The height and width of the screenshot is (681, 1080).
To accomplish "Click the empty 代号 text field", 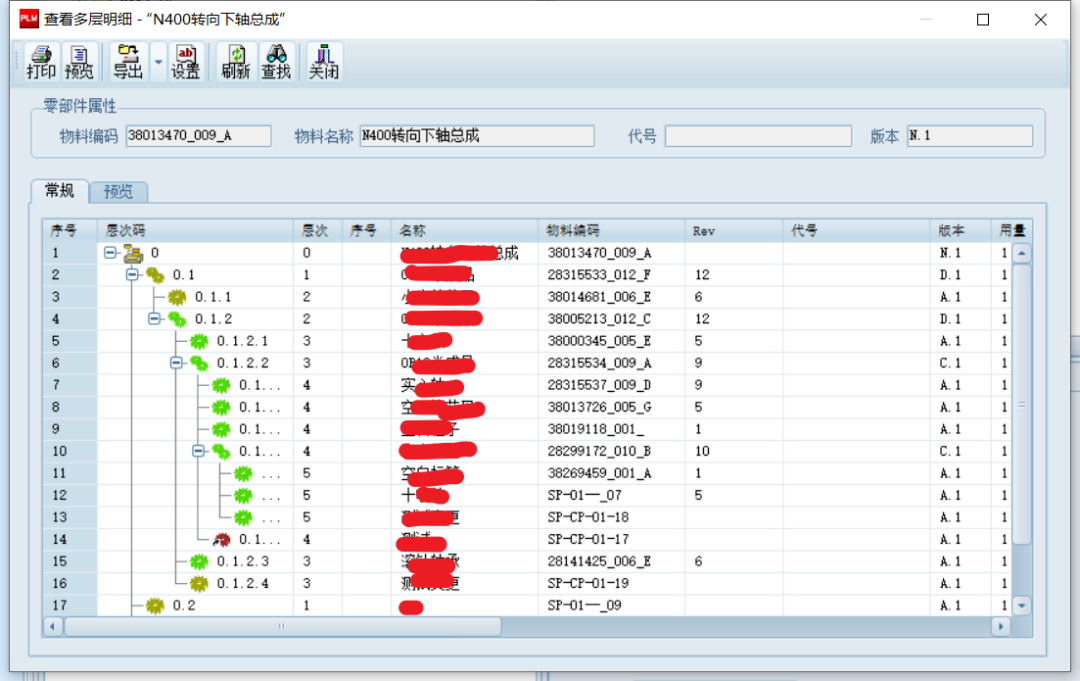I will pyautogui.click(x=758, y=136).
